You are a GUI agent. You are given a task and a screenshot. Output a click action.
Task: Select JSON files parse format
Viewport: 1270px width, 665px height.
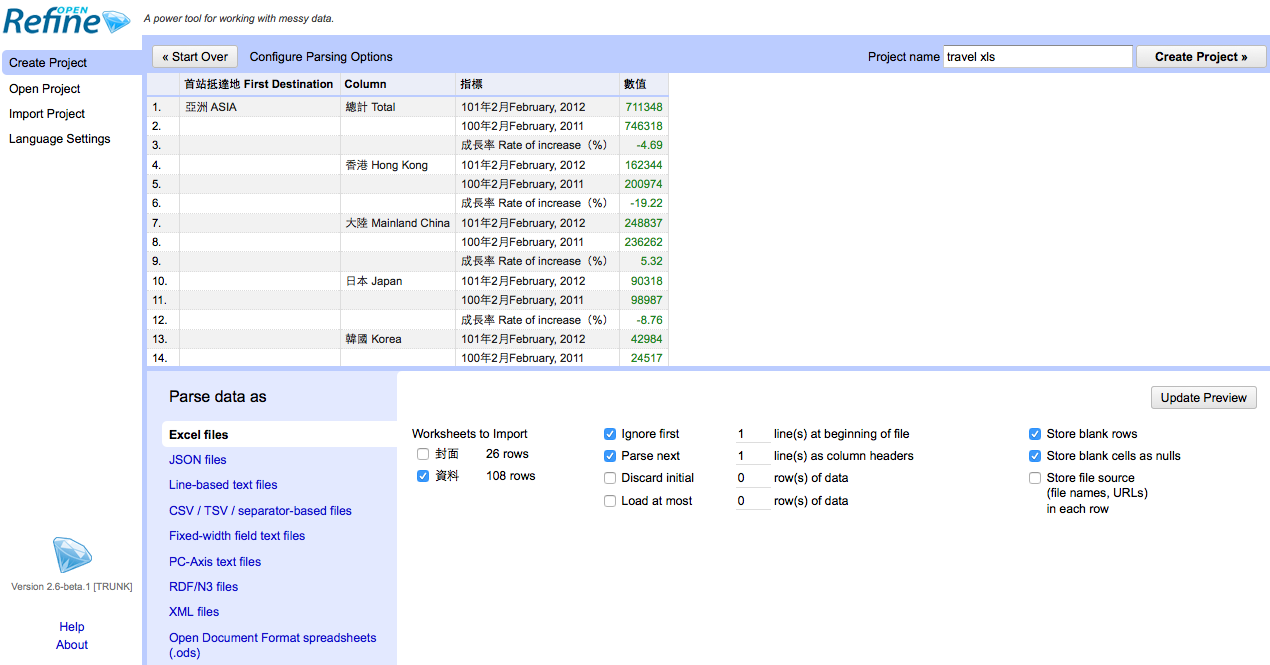coord(197,460)
